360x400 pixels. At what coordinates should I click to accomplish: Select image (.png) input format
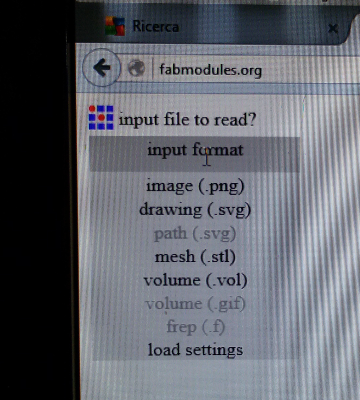(195, 186)
